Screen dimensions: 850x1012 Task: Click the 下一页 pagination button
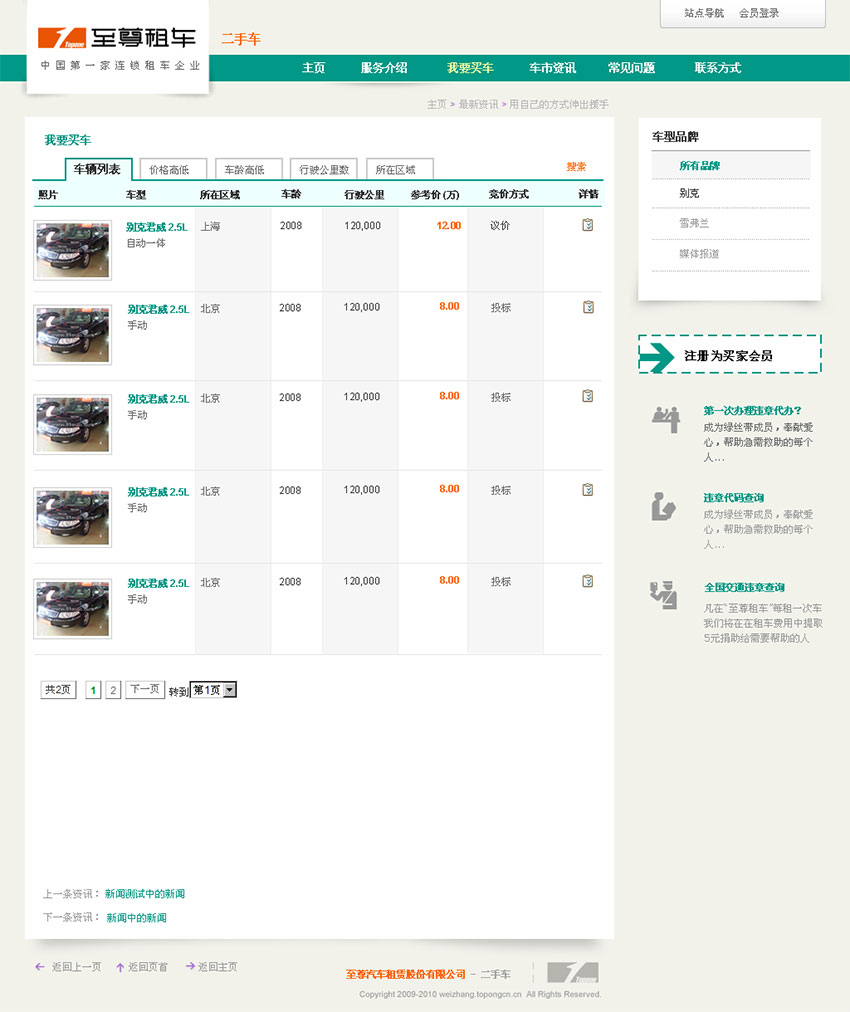coord(145,689)
